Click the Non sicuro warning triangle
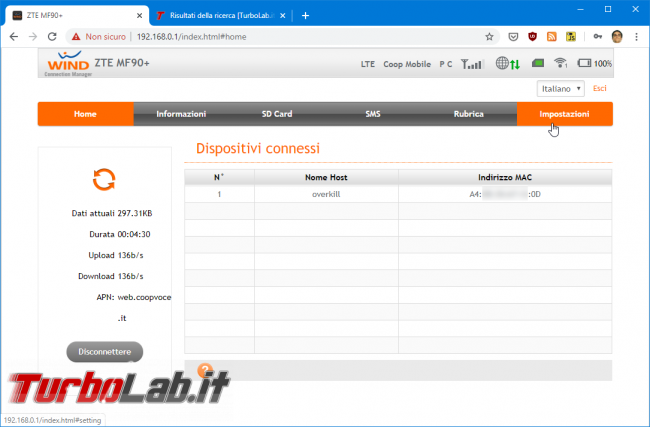Screen dimensions: 650x427 76,37
